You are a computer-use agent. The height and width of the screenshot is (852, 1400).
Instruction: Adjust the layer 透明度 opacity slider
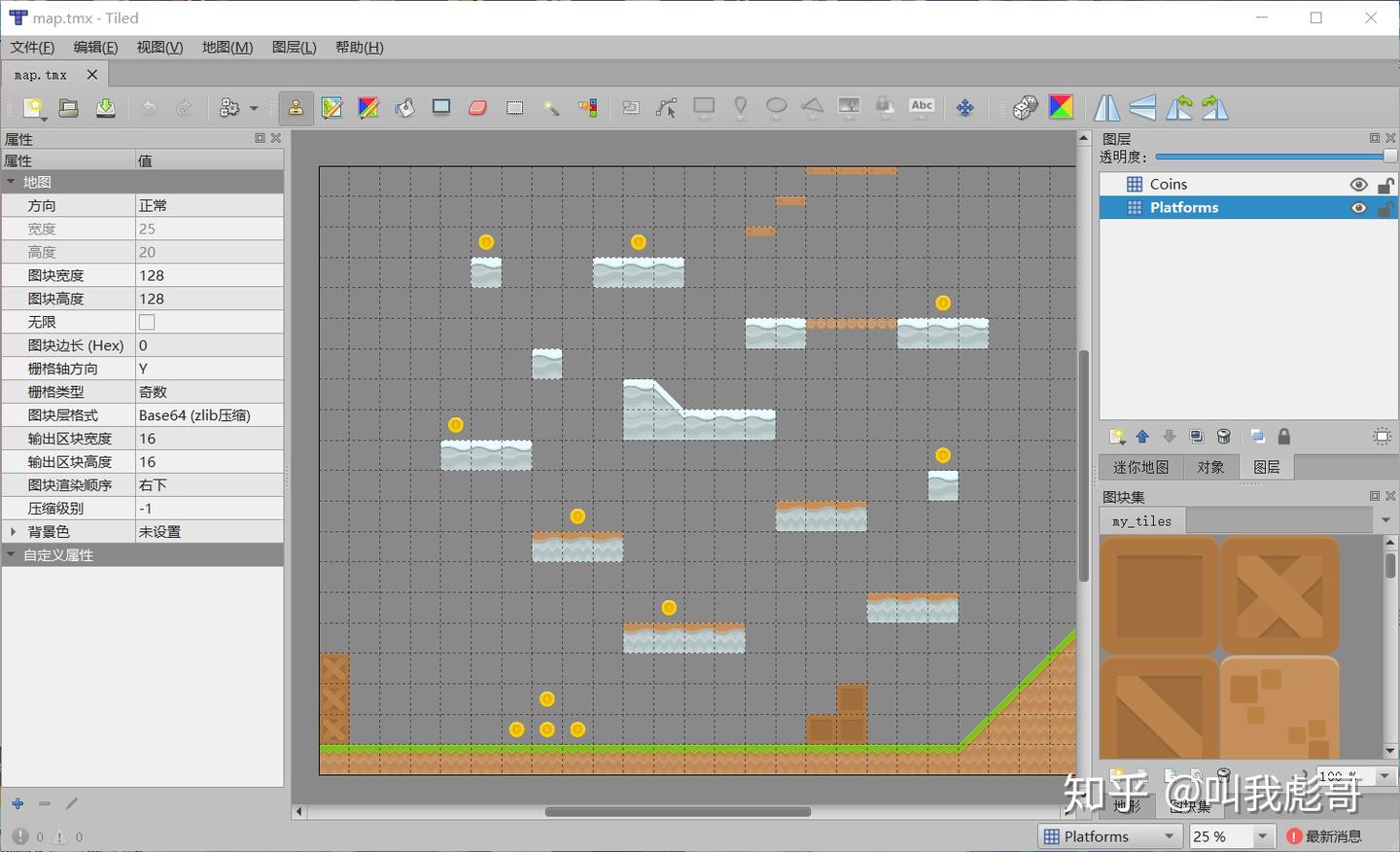tap(1276, 157)
